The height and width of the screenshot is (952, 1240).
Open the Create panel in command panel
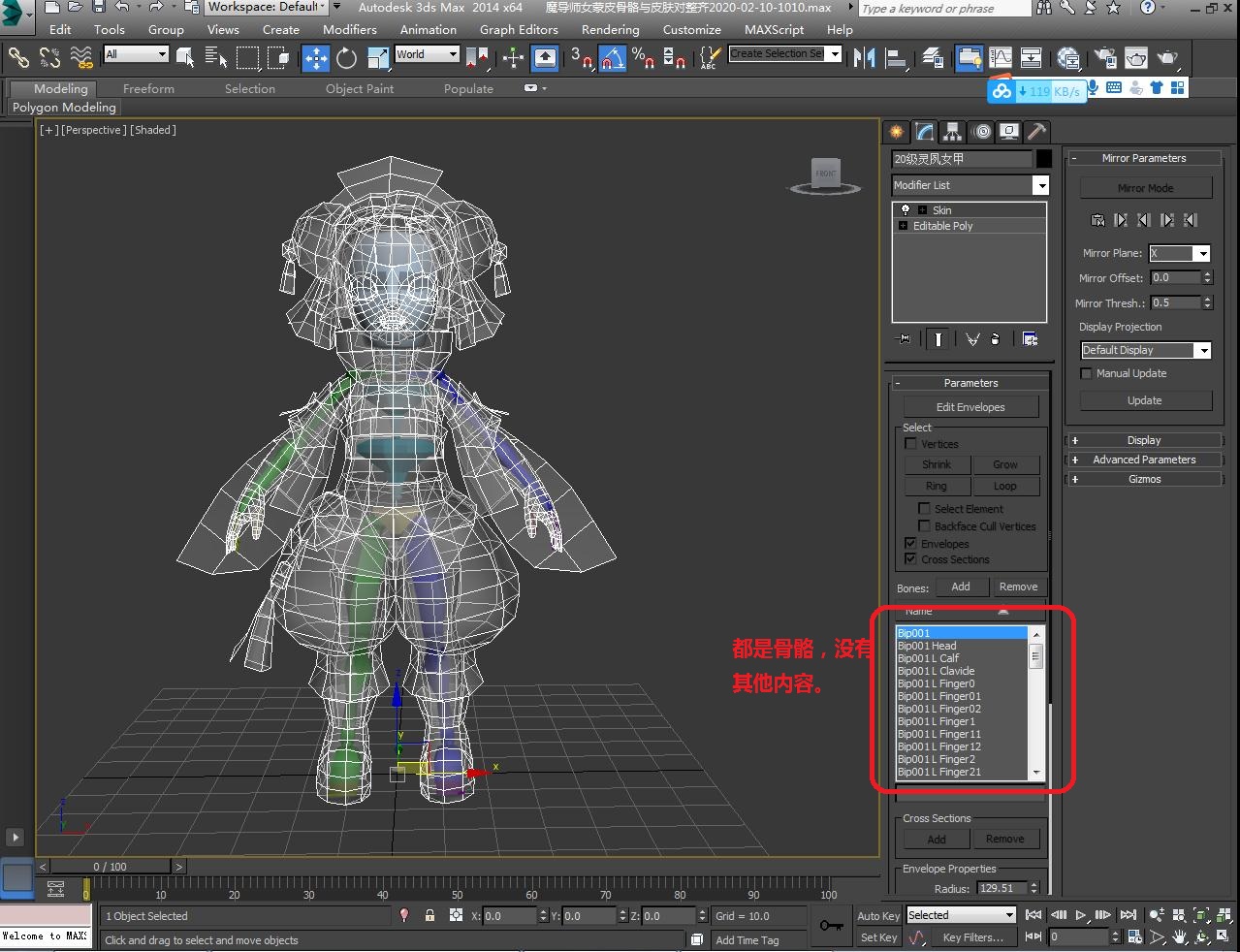pos(896,131)
